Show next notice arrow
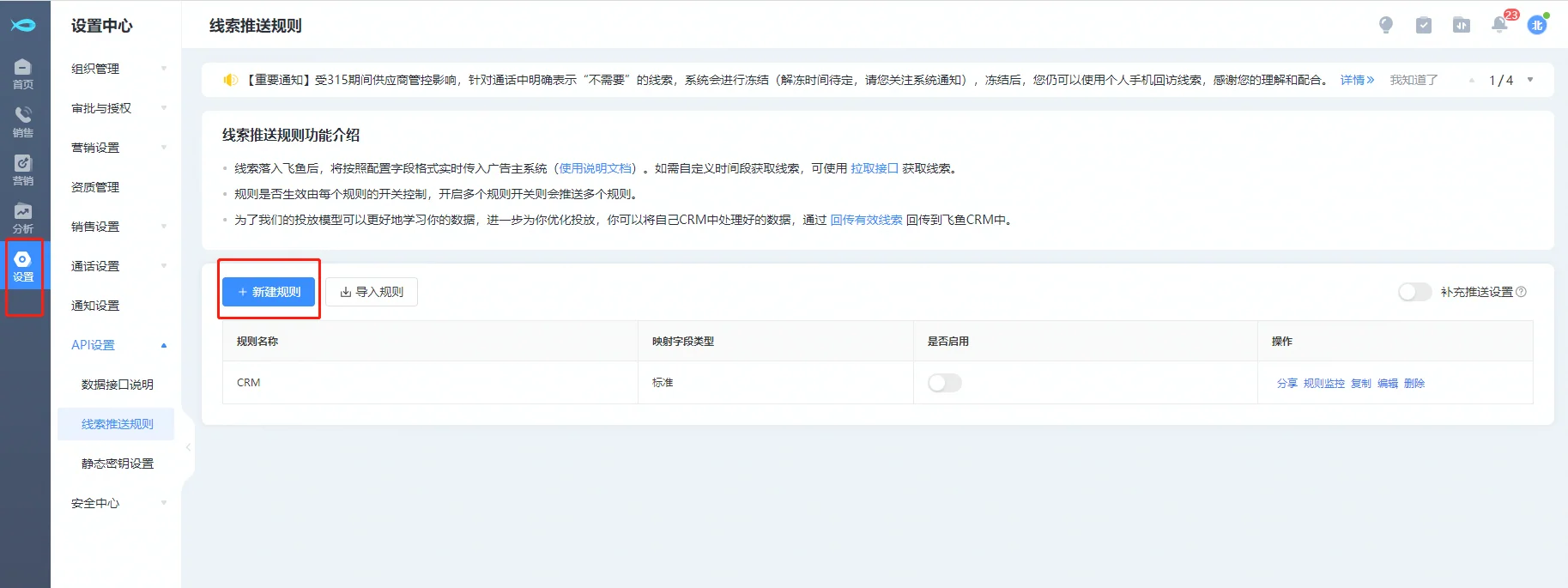The width and height of the screenshot is (1568, 588). point(1530,80)
